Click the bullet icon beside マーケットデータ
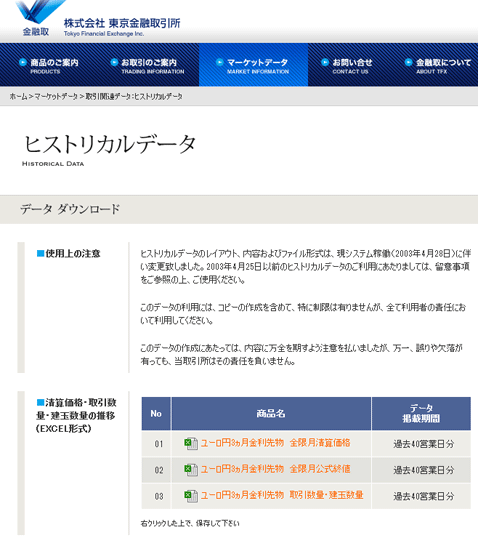 point(220,62)
